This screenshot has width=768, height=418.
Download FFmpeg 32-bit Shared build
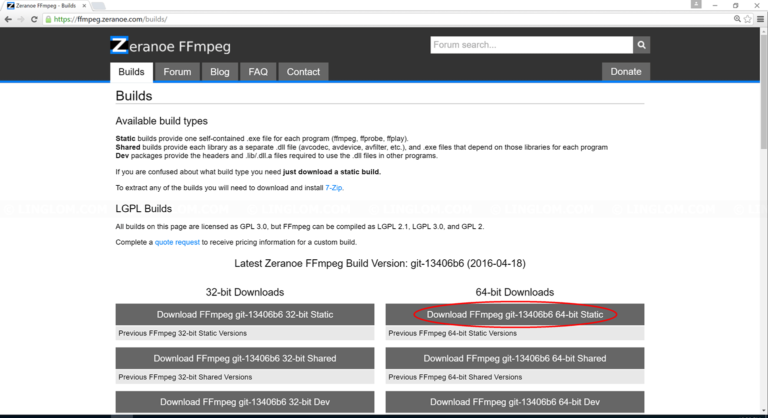click(x=245, y=358)
